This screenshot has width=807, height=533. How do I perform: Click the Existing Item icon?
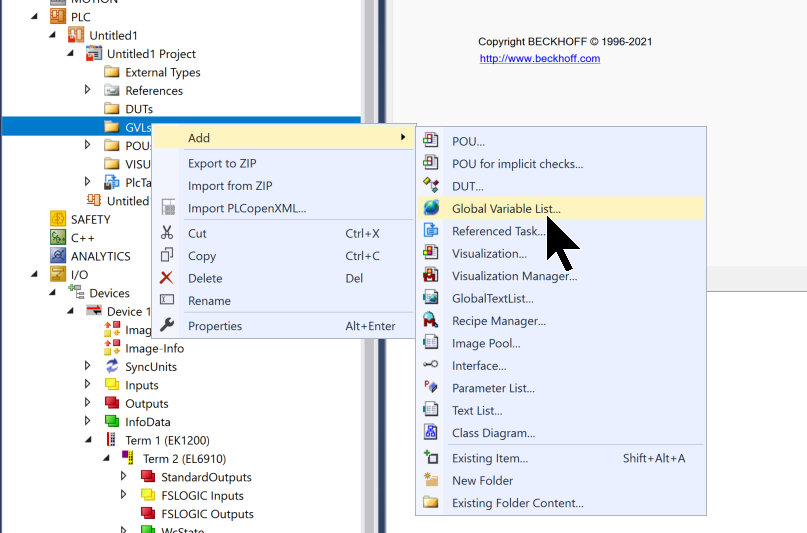pyautogui.click(x=431, y=457)
